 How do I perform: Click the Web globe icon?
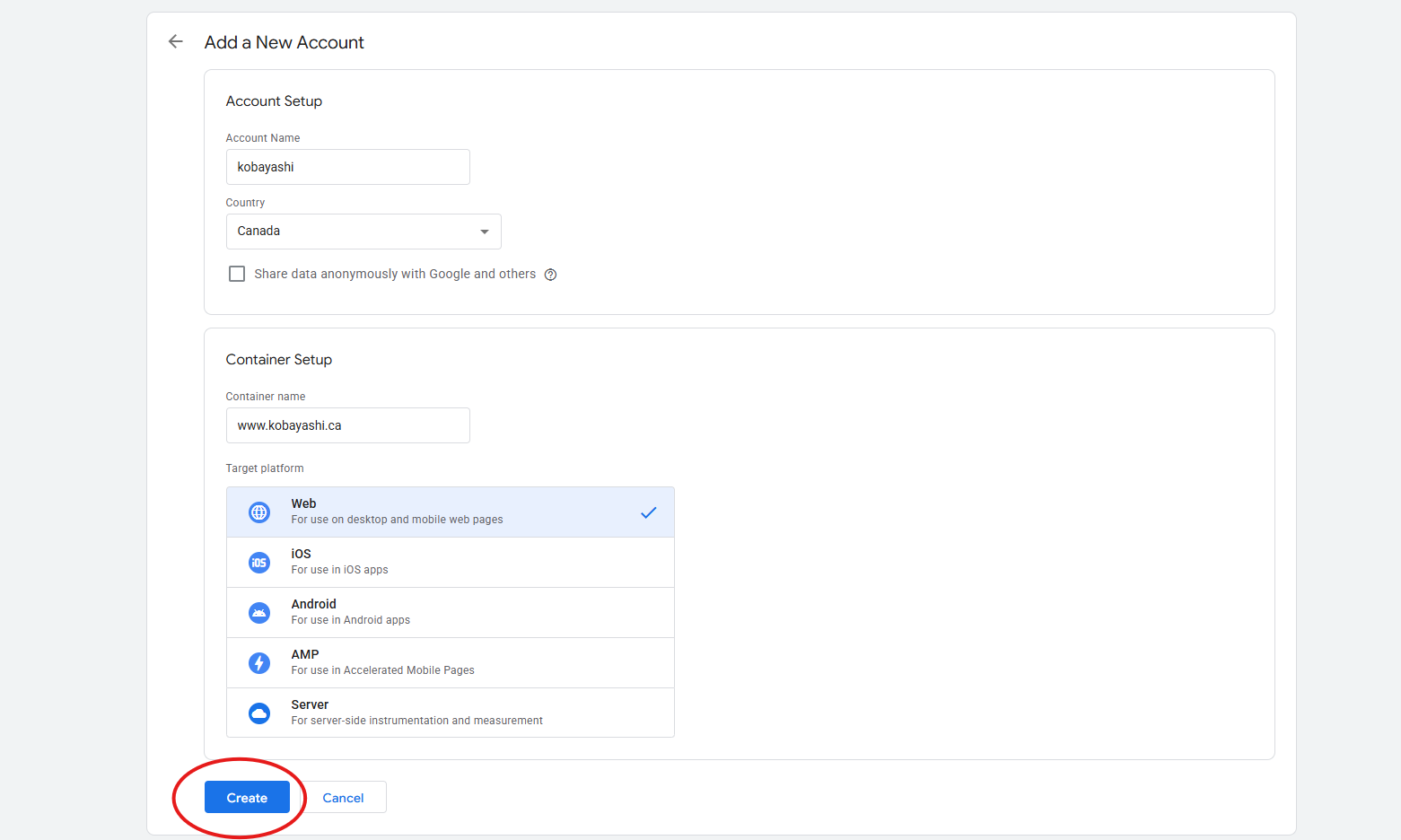259,512
